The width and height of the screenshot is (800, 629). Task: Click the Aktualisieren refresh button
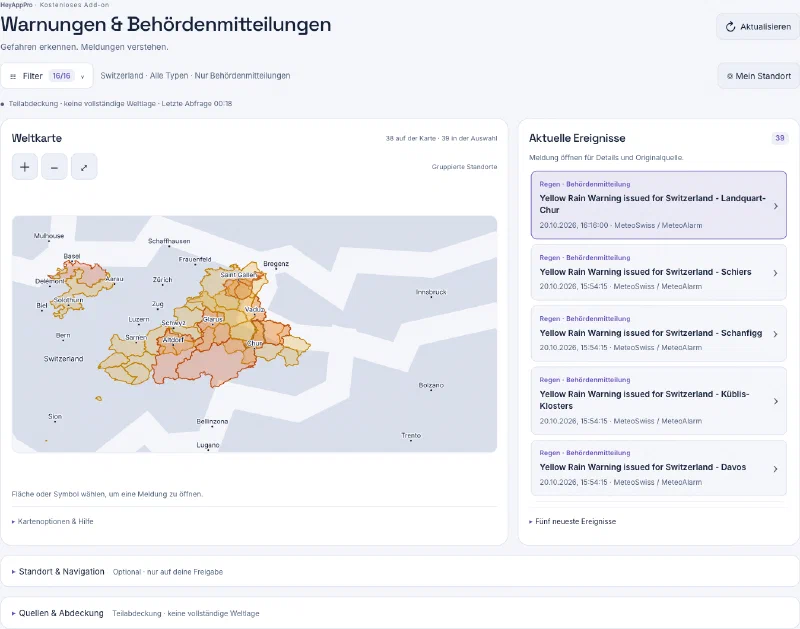click(x=758, y=27)
